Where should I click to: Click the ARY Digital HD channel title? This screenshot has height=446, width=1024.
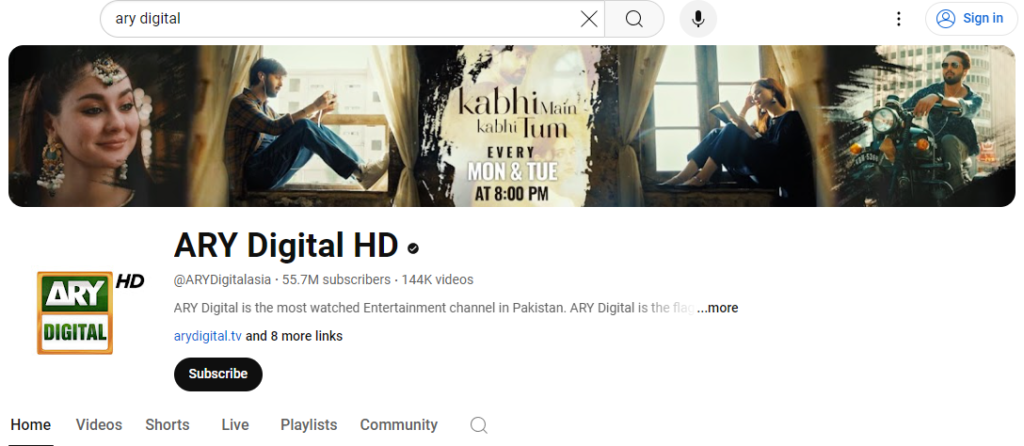[286, 246]
